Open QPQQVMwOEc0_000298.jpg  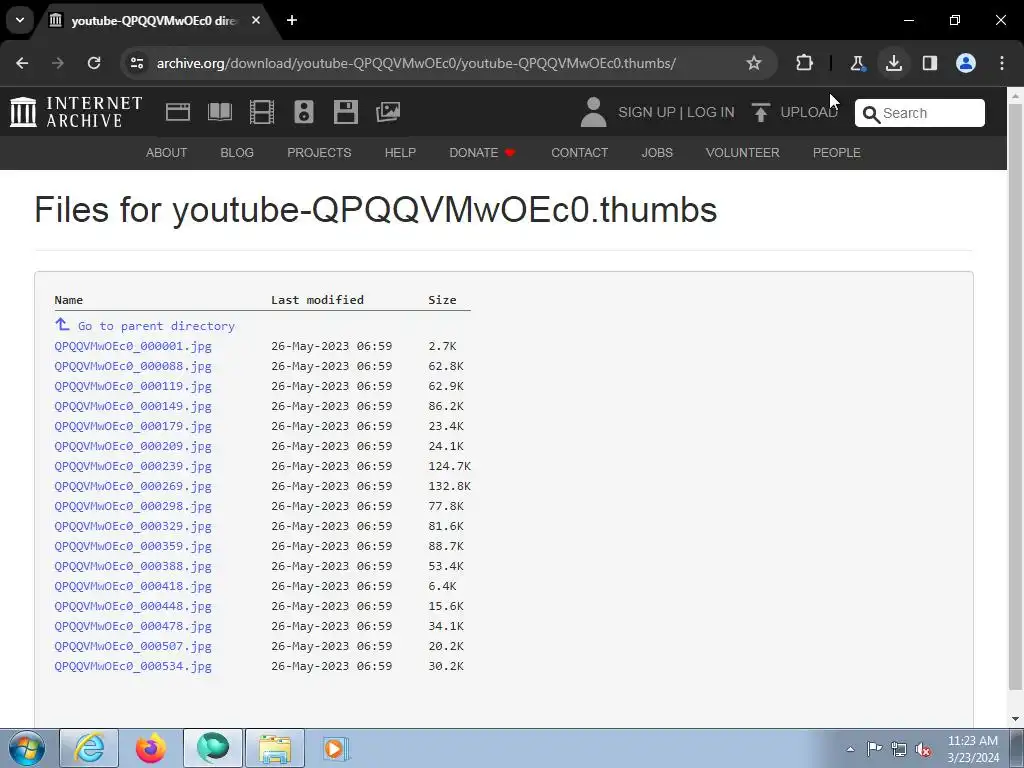[x=133, y=506]
